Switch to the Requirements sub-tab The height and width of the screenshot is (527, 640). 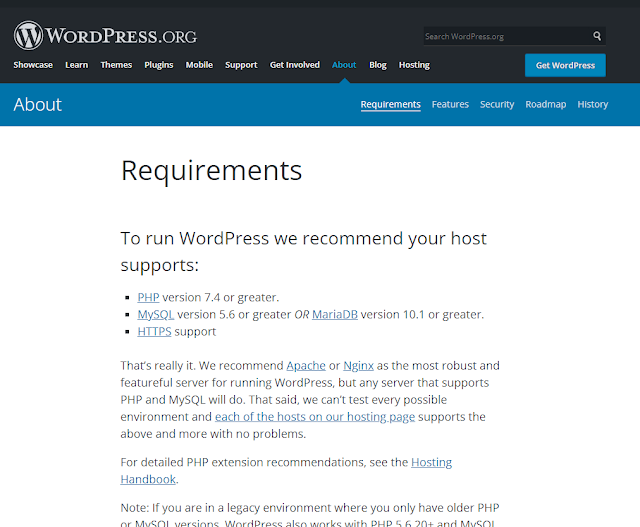pyautogui.click(x=391, y=105)
